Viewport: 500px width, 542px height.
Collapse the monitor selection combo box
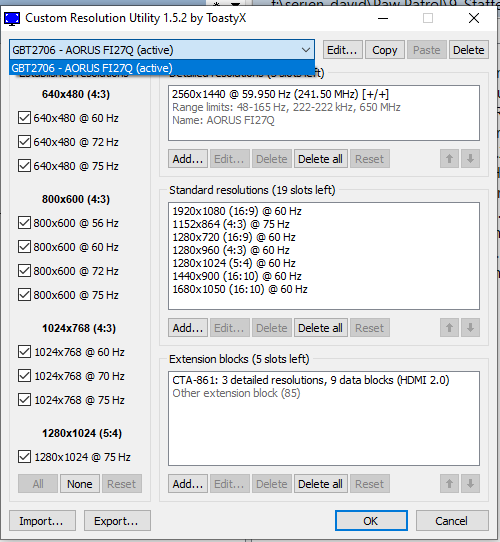[306, 50]
